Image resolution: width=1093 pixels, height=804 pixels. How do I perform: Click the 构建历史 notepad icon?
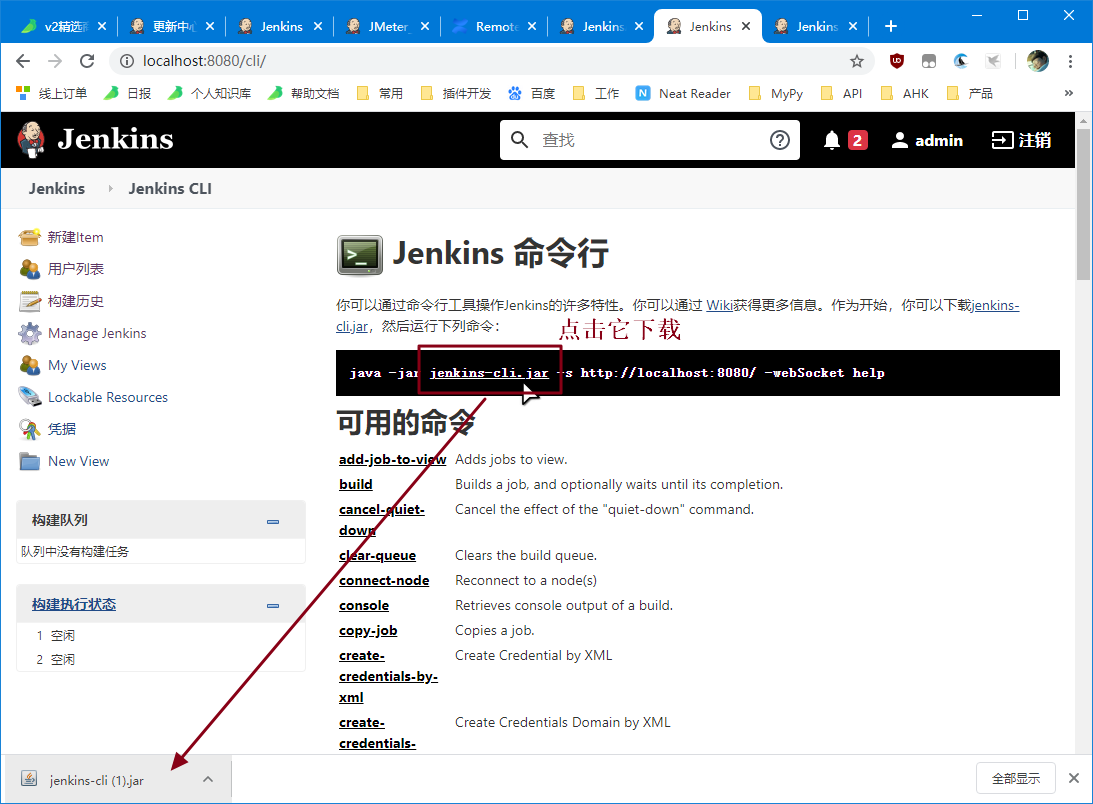click(x=29, y=301)
